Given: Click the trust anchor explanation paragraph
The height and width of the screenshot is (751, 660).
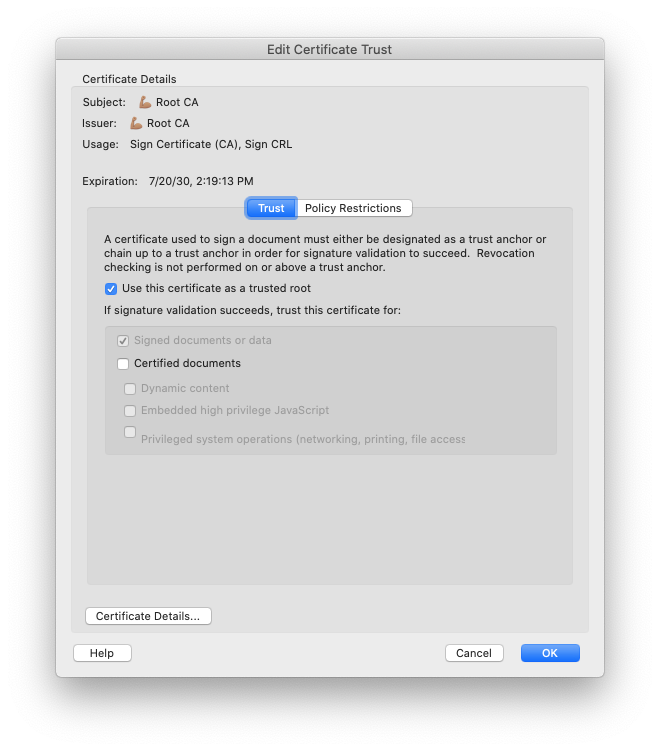Looking at the screenshot, I should coord(325,253).
